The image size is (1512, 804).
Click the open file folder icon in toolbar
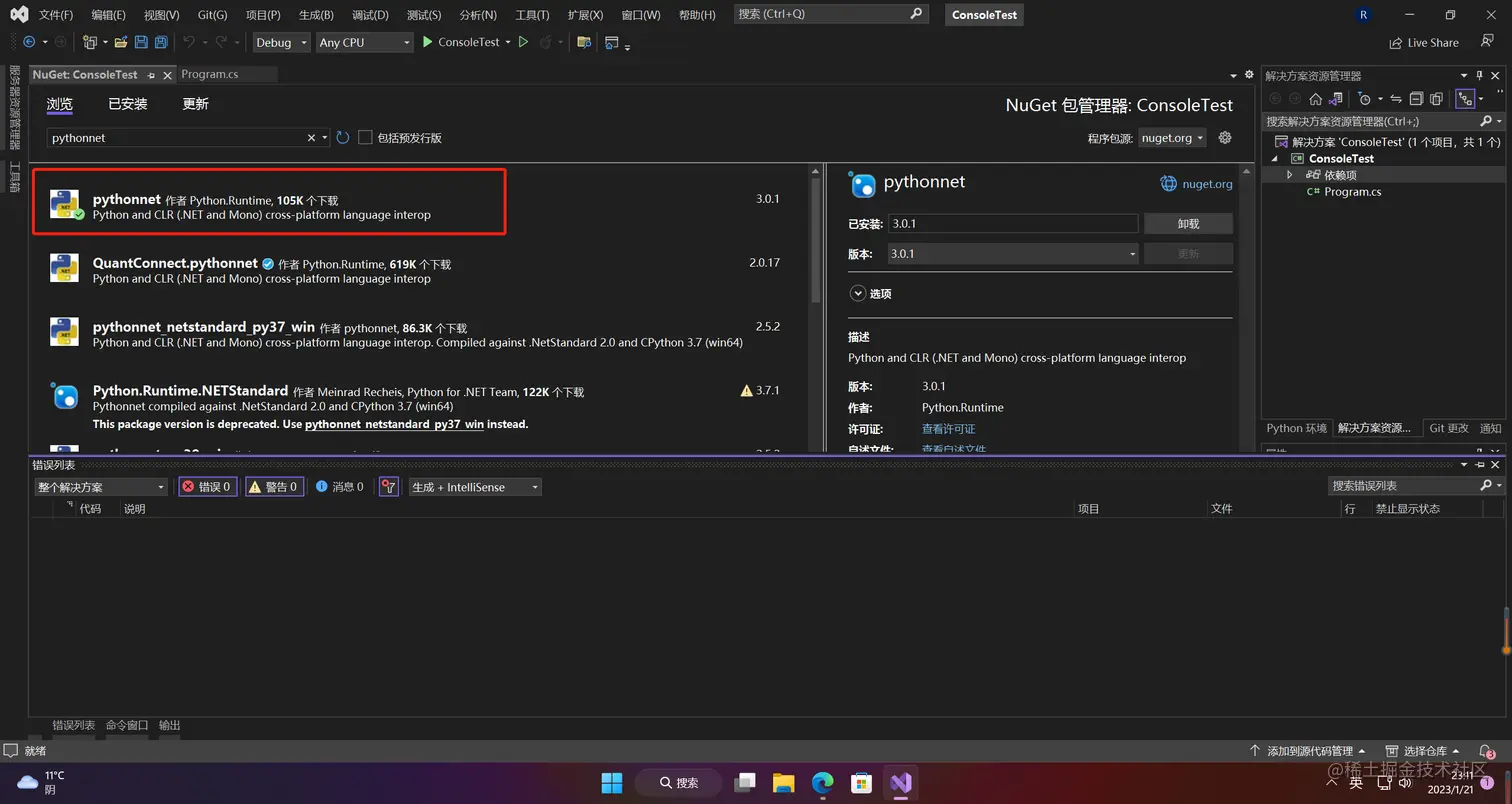coord(121,42)
